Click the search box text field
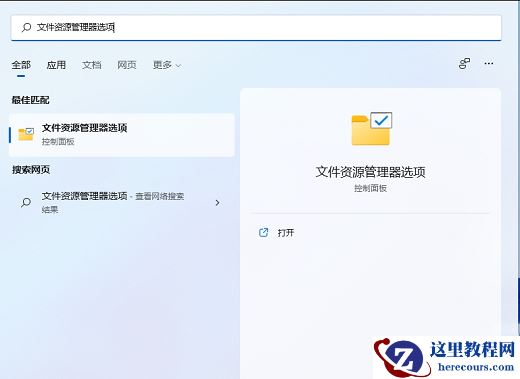Image resolution: width=520 pixels, height=379 pixels. pyautogui.click(x=256, y=28)
